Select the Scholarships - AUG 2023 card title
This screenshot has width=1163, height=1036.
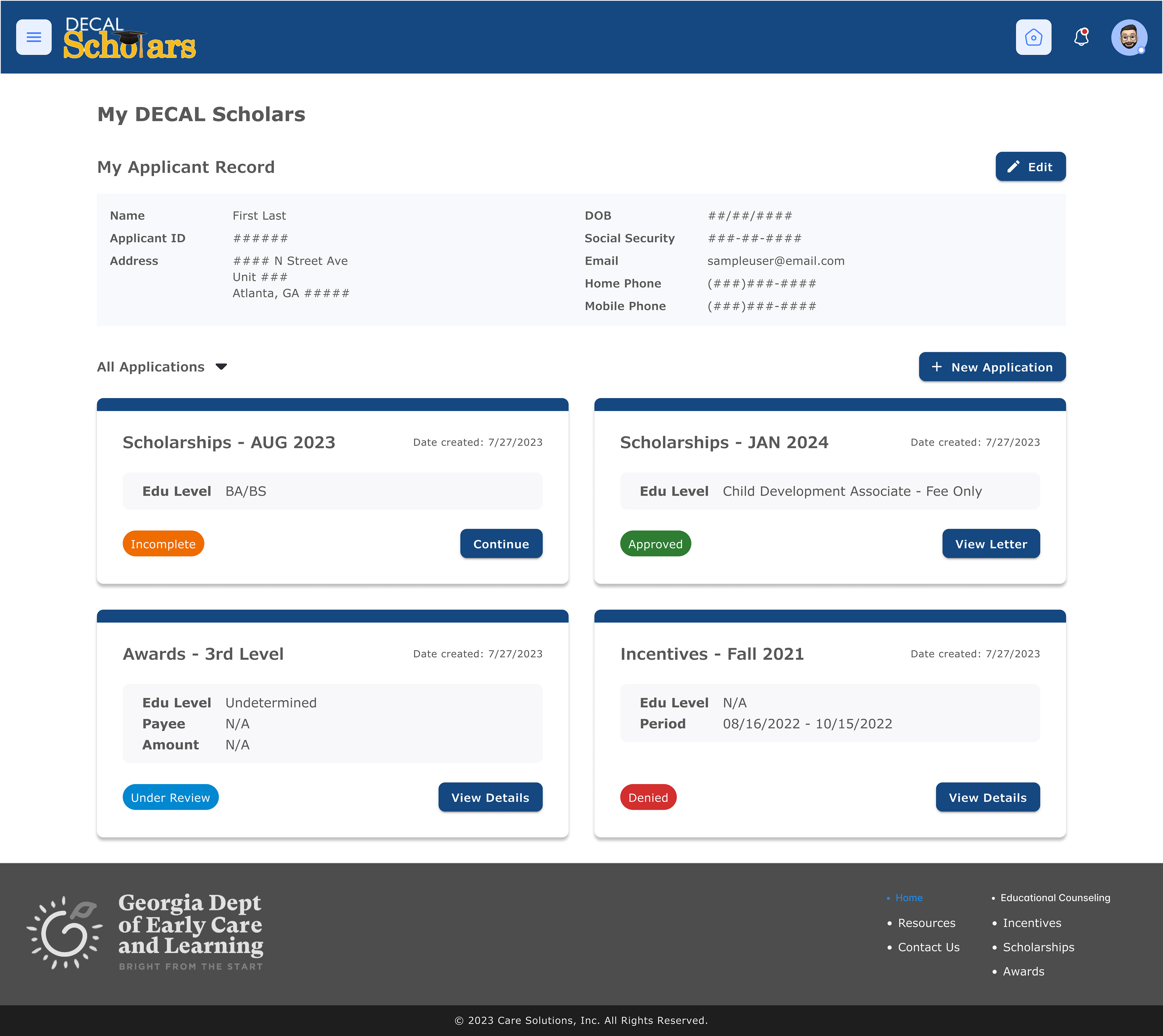[229, 442]
